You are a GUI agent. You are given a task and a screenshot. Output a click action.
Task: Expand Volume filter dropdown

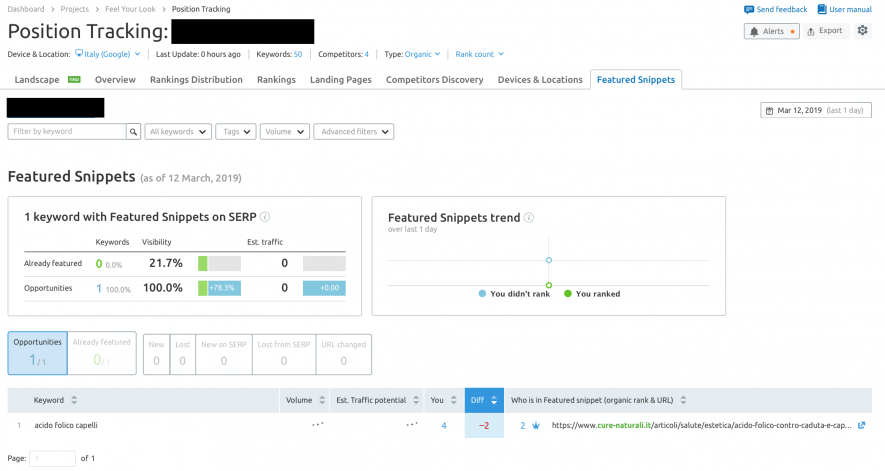point(284,132)
